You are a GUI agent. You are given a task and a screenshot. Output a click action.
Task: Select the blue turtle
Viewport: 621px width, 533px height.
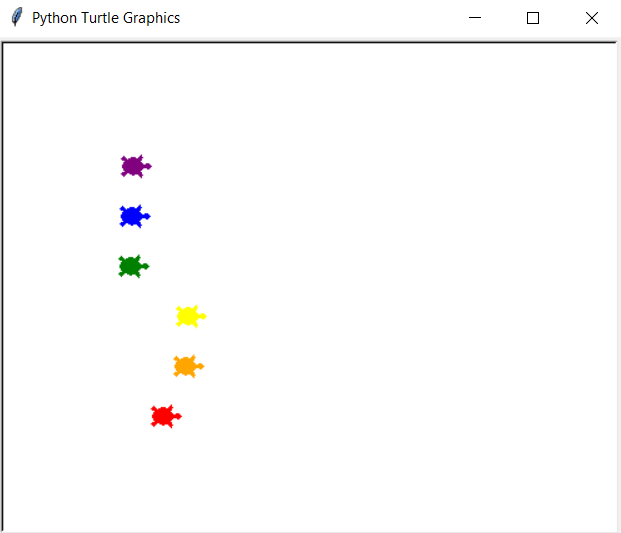[132, 216]
